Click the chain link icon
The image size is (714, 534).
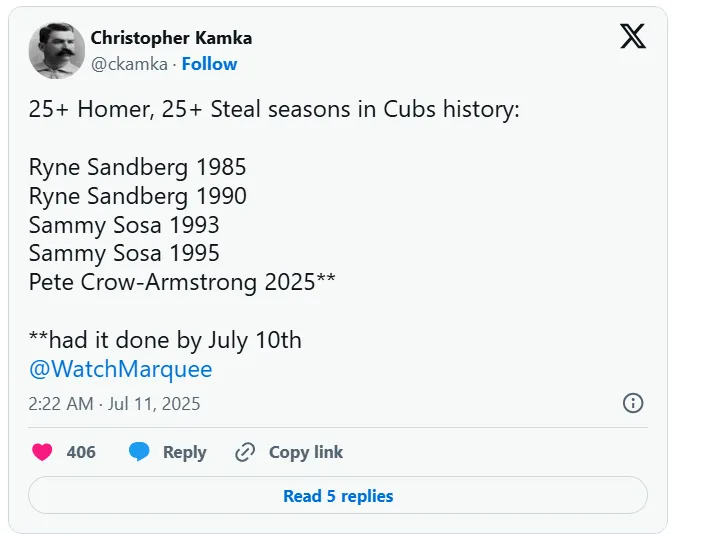[x=245, y=452]
